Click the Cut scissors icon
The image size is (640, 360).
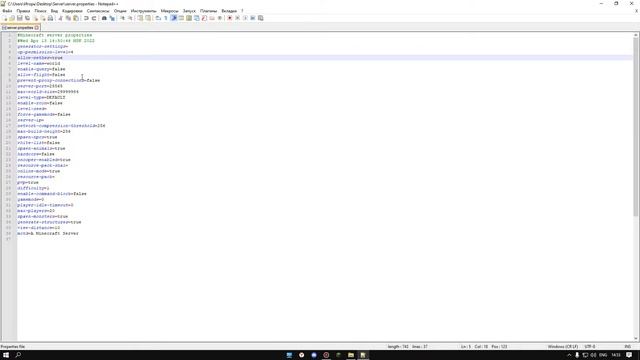[60, 18]
